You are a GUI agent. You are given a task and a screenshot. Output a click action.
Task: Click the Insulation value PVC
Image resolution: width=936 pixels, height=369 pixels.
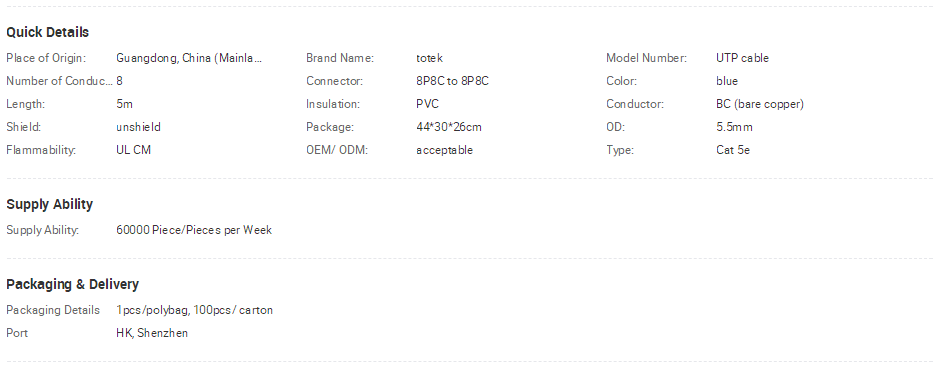tap(427, 104)
